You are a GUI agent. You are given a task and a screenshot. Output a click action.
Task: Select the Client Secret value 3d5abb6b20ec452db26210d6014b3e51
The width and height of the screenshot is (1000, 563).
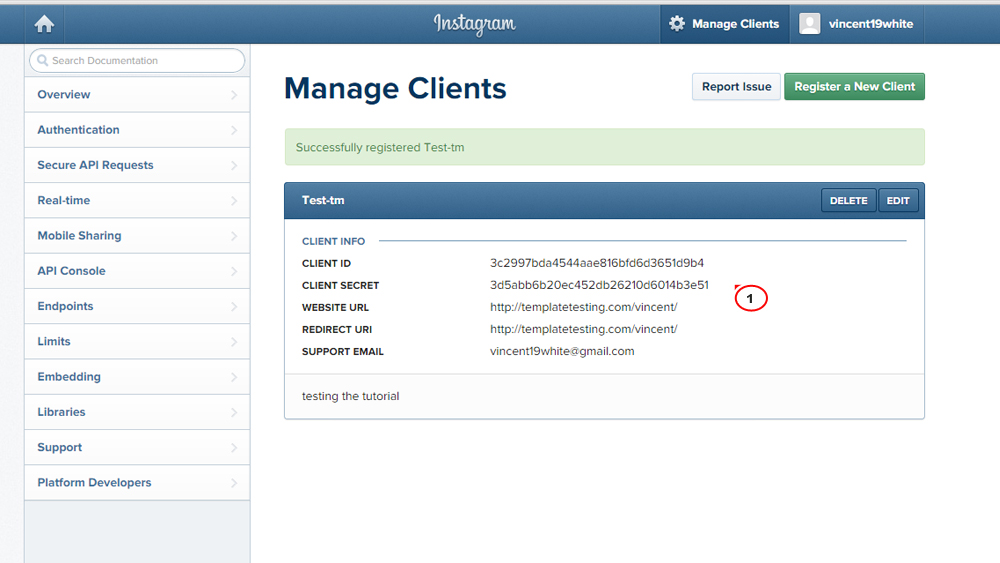(x=599, y=285)
